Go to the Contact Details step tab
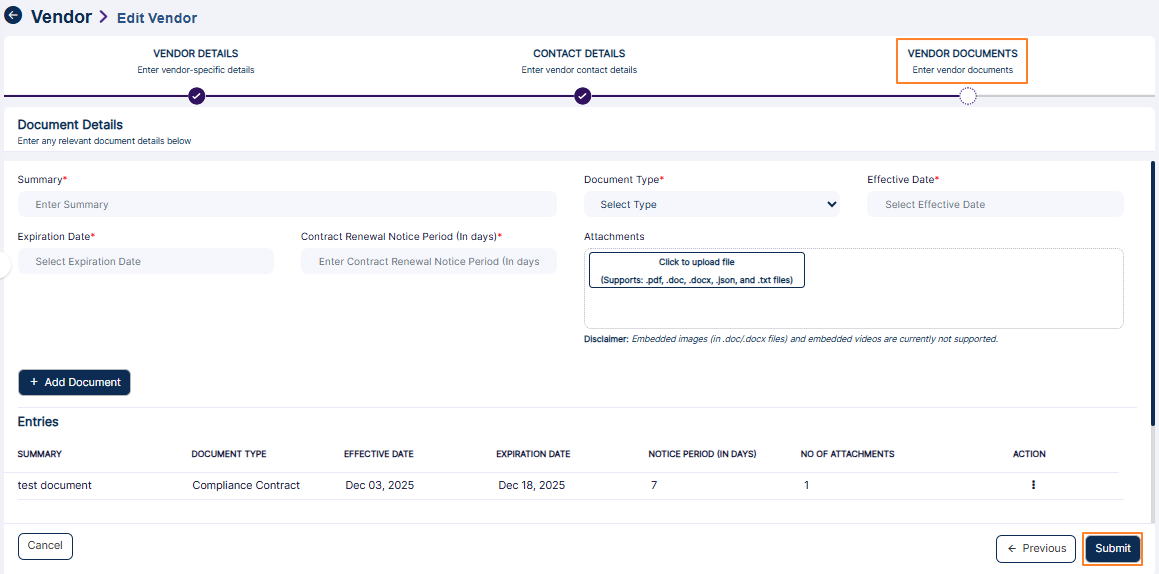Image resolution: width=1159 pixels, height=574 pixels. point(579,61)
